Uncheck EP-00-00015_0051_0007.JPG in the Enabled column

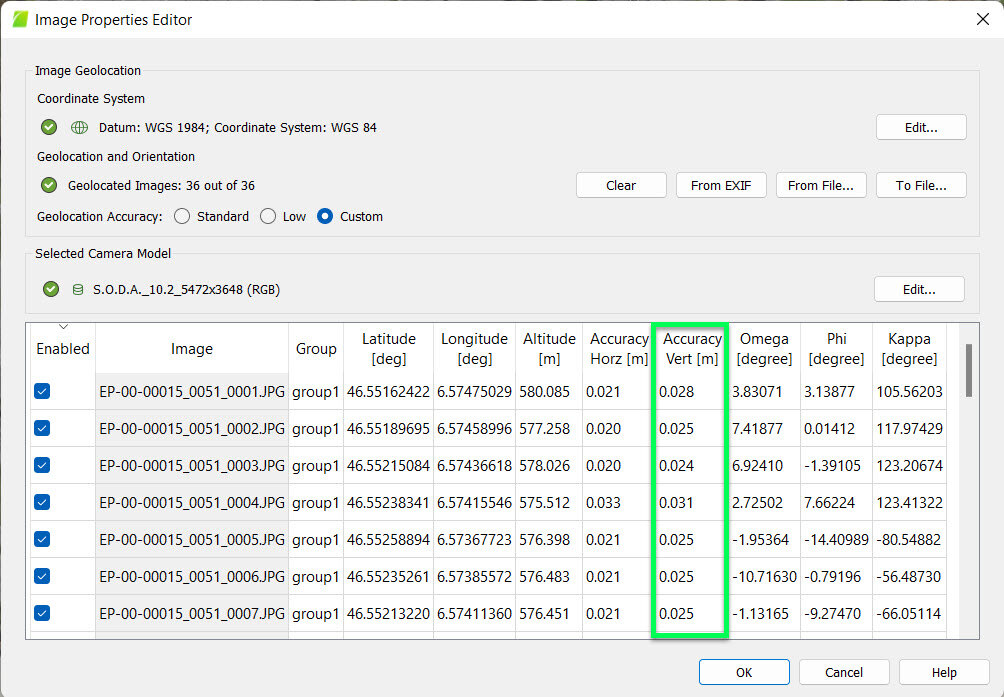(41, 613)
